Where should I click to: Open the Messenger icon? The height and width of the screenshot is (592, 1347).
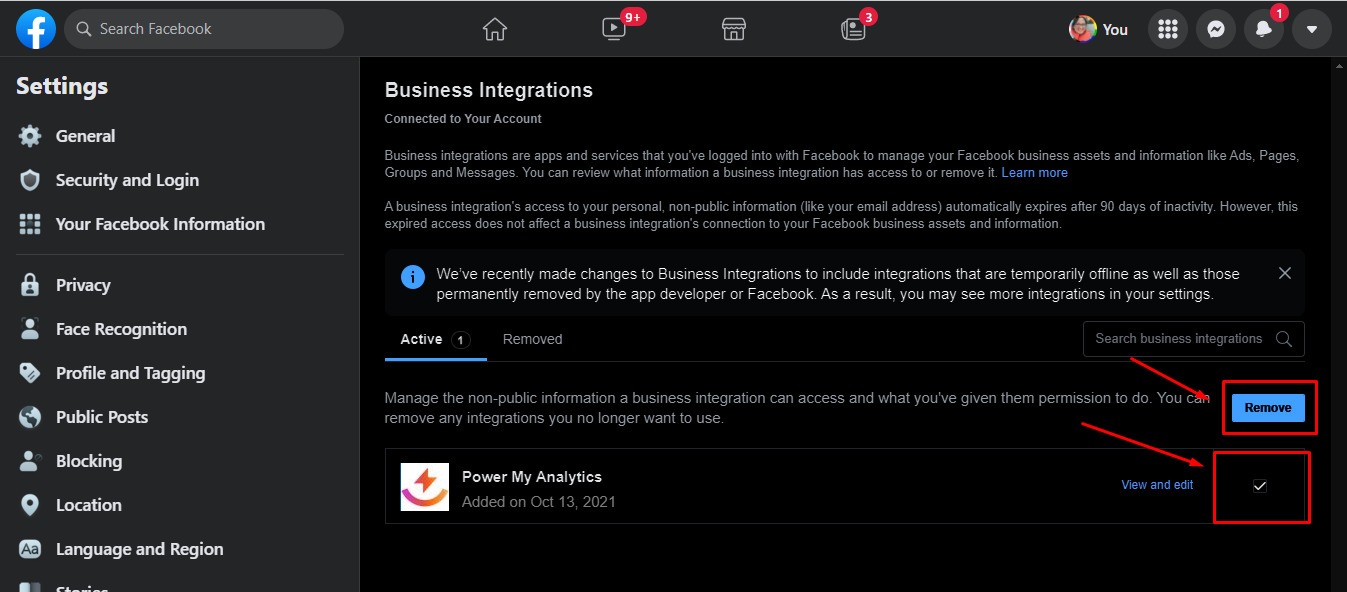tap(1215, 29)
